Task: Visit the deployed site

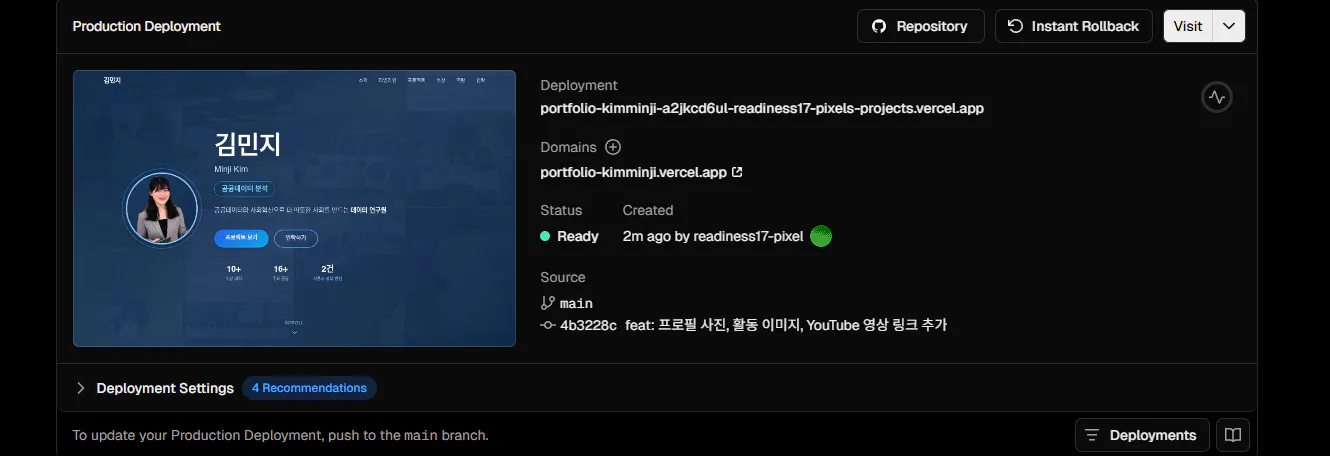Action: coord(1188,26)
